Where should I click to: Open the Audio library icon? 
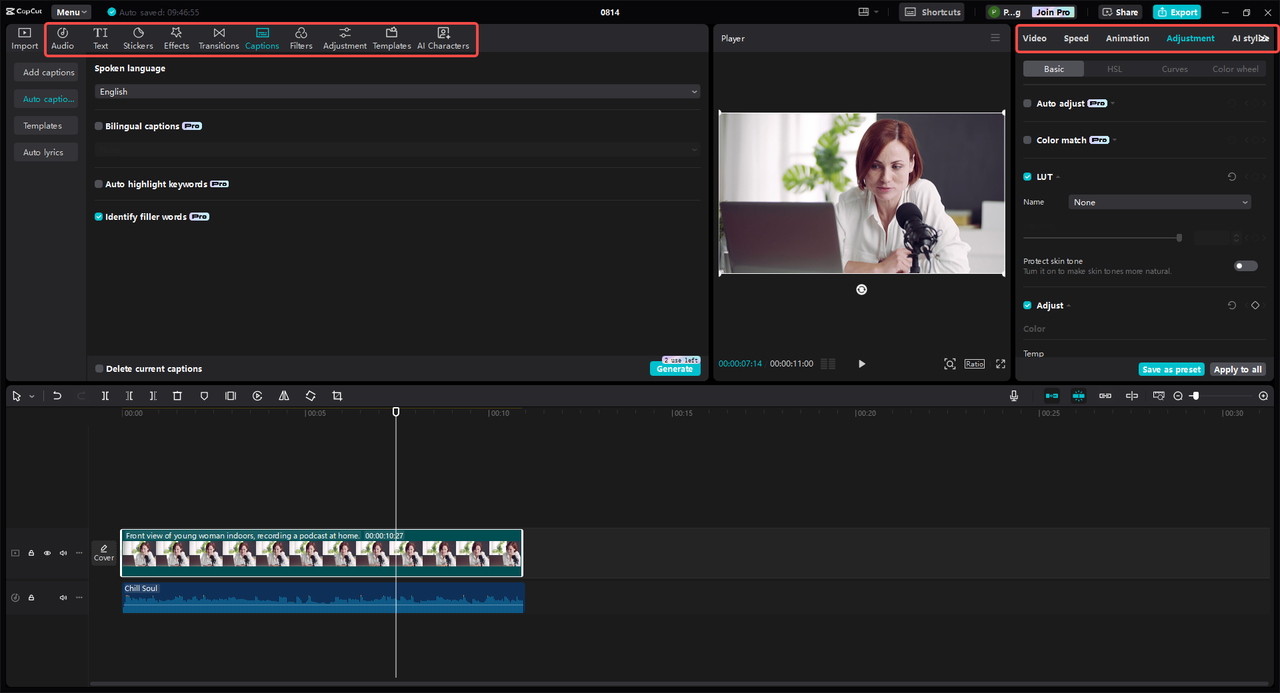tap(62, 38)
